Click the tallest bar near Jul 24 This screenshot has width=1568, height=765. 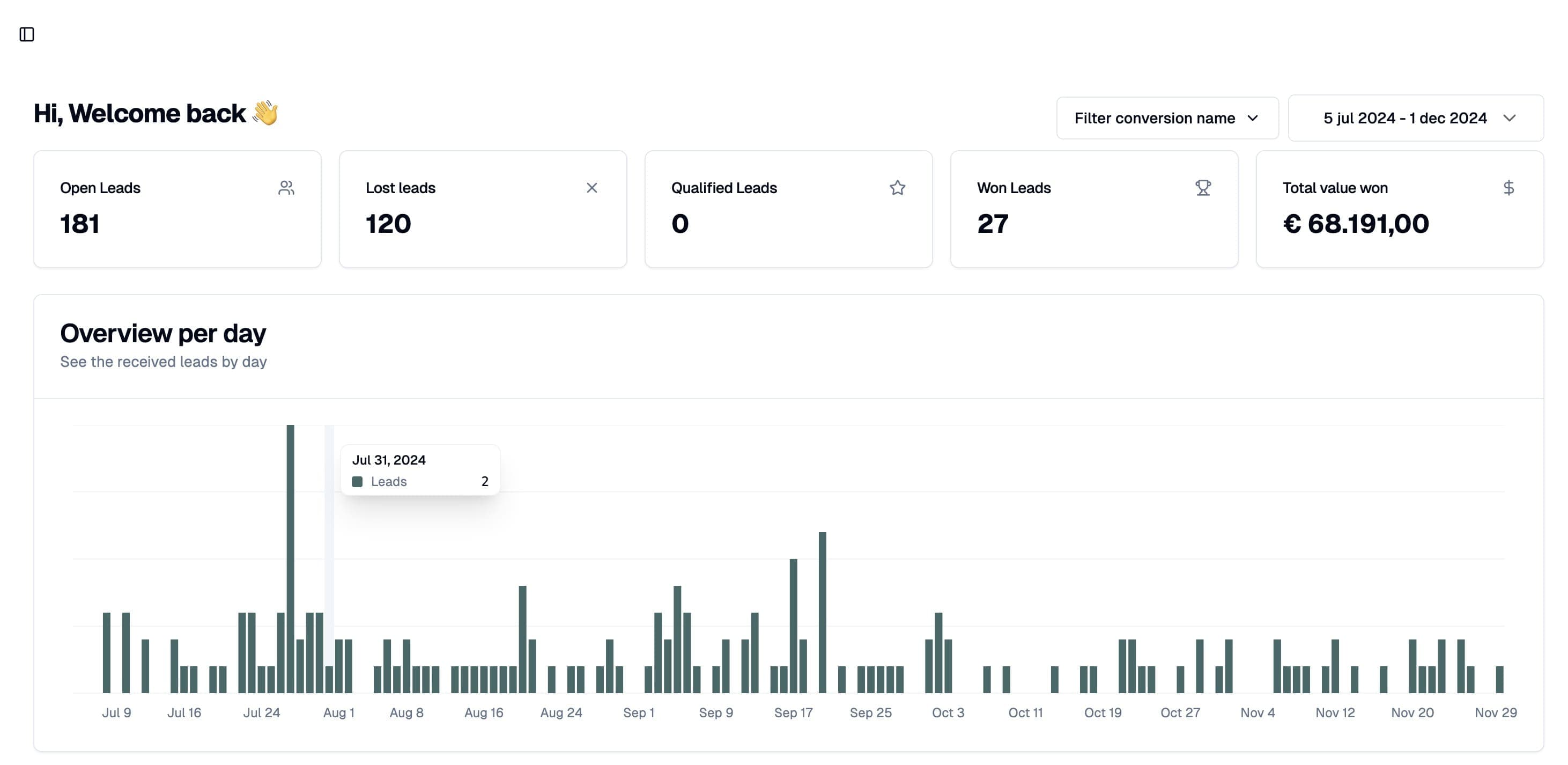pyautogui.click(x=290, y=558)
